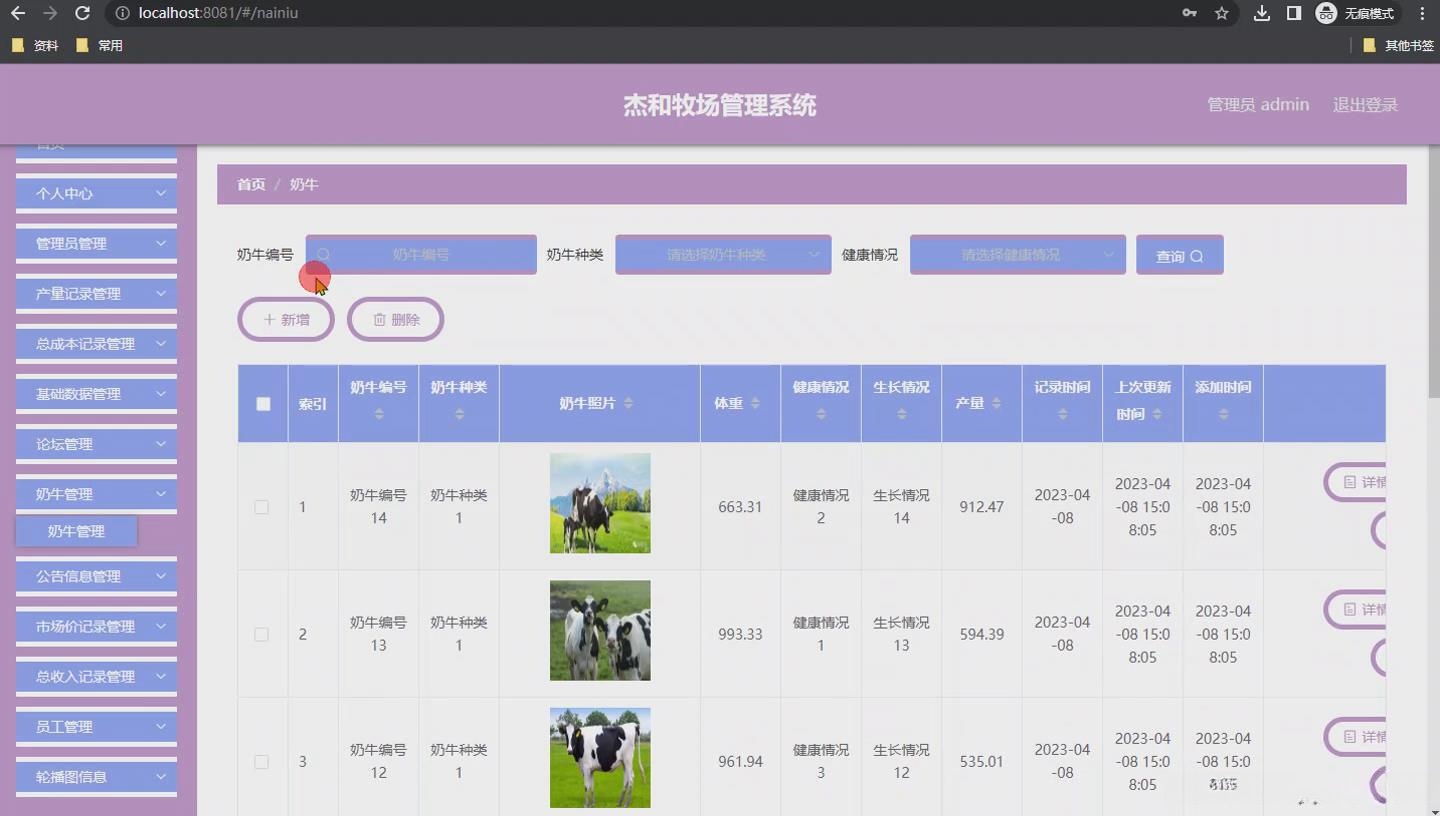Image resolution: width=1440 pixels, height=816 pixels.
Task: Click the 查询 search button
Action: pos(1179,255)
